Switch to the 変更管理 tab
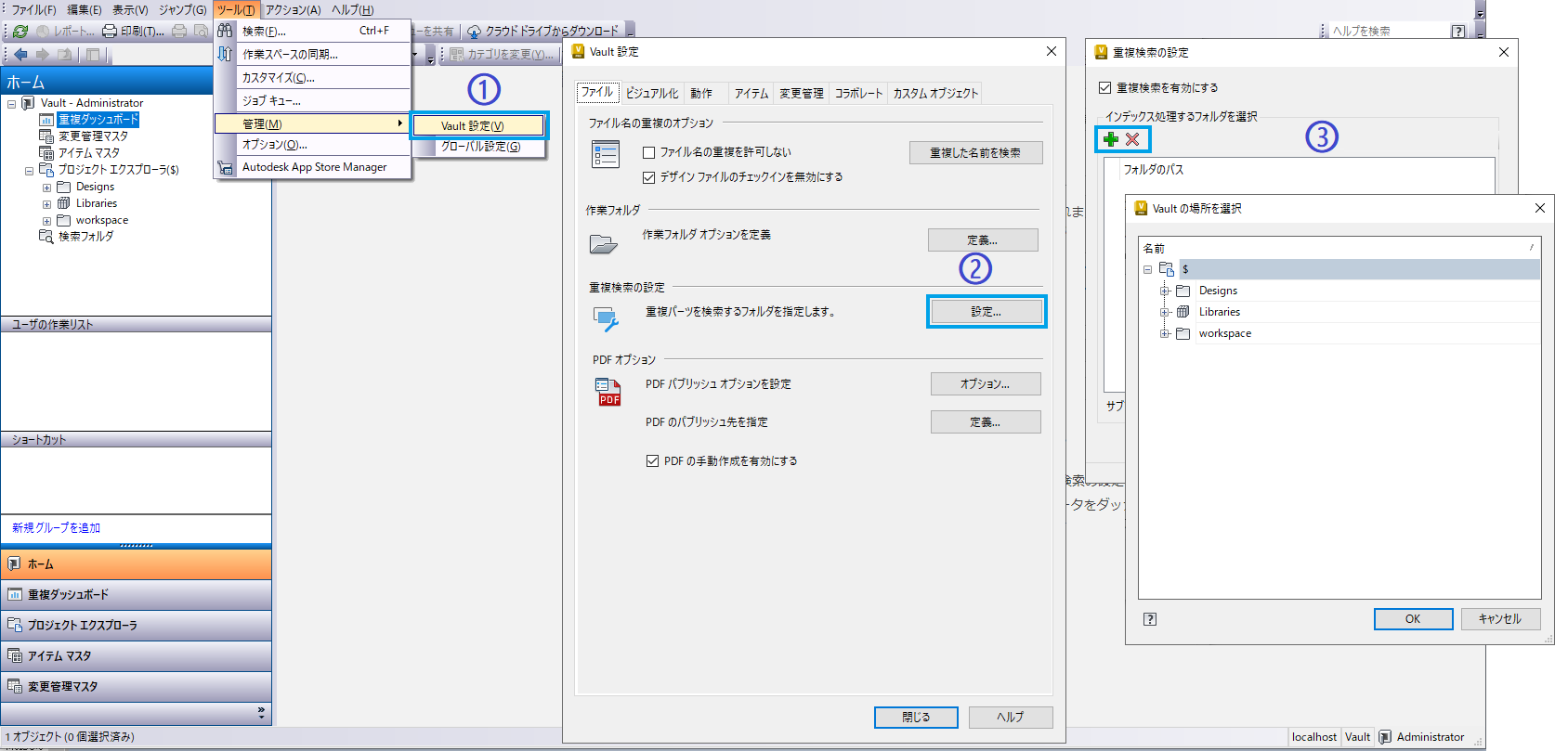1568x751 pixels. point(802,93)
